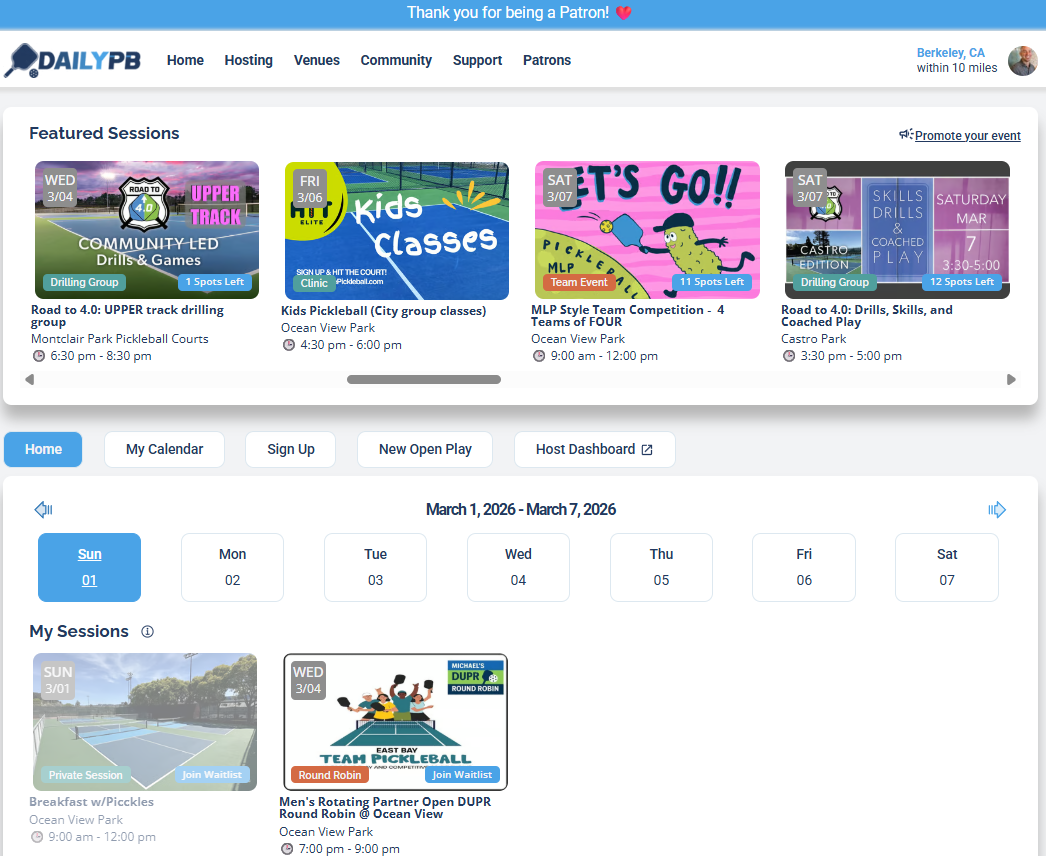Click the heart icon in Patron banner
This screenshot has width=1046, height=856.
tap(624, 13)
